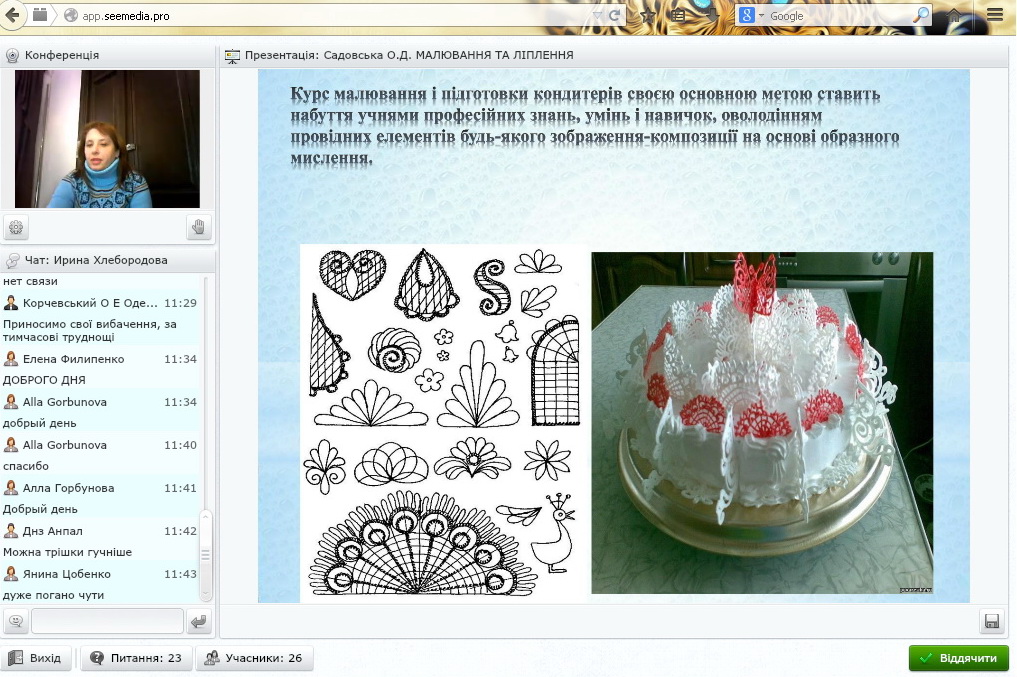
Task: Open the Питання: 23 questions list
Action: pos(136,658)
